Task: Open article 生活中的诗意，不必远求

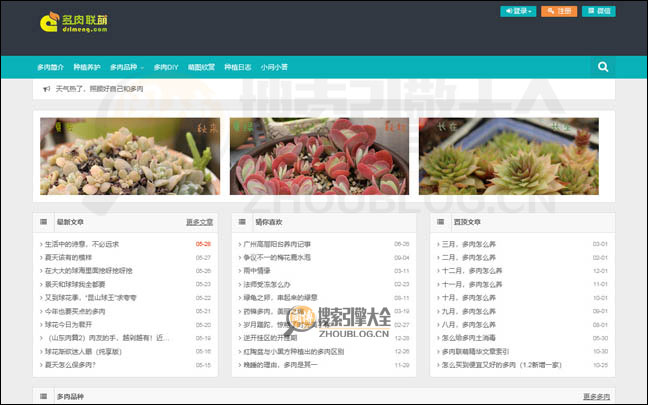Action: pyautogui.click(x=81, y=244)
